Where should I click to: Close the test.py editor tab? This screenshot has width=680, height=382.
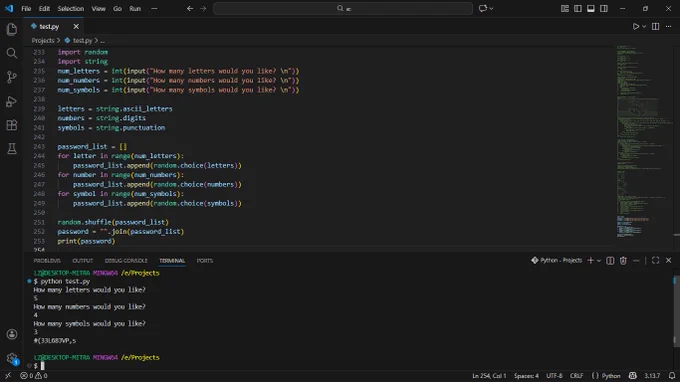click(76, 26)
